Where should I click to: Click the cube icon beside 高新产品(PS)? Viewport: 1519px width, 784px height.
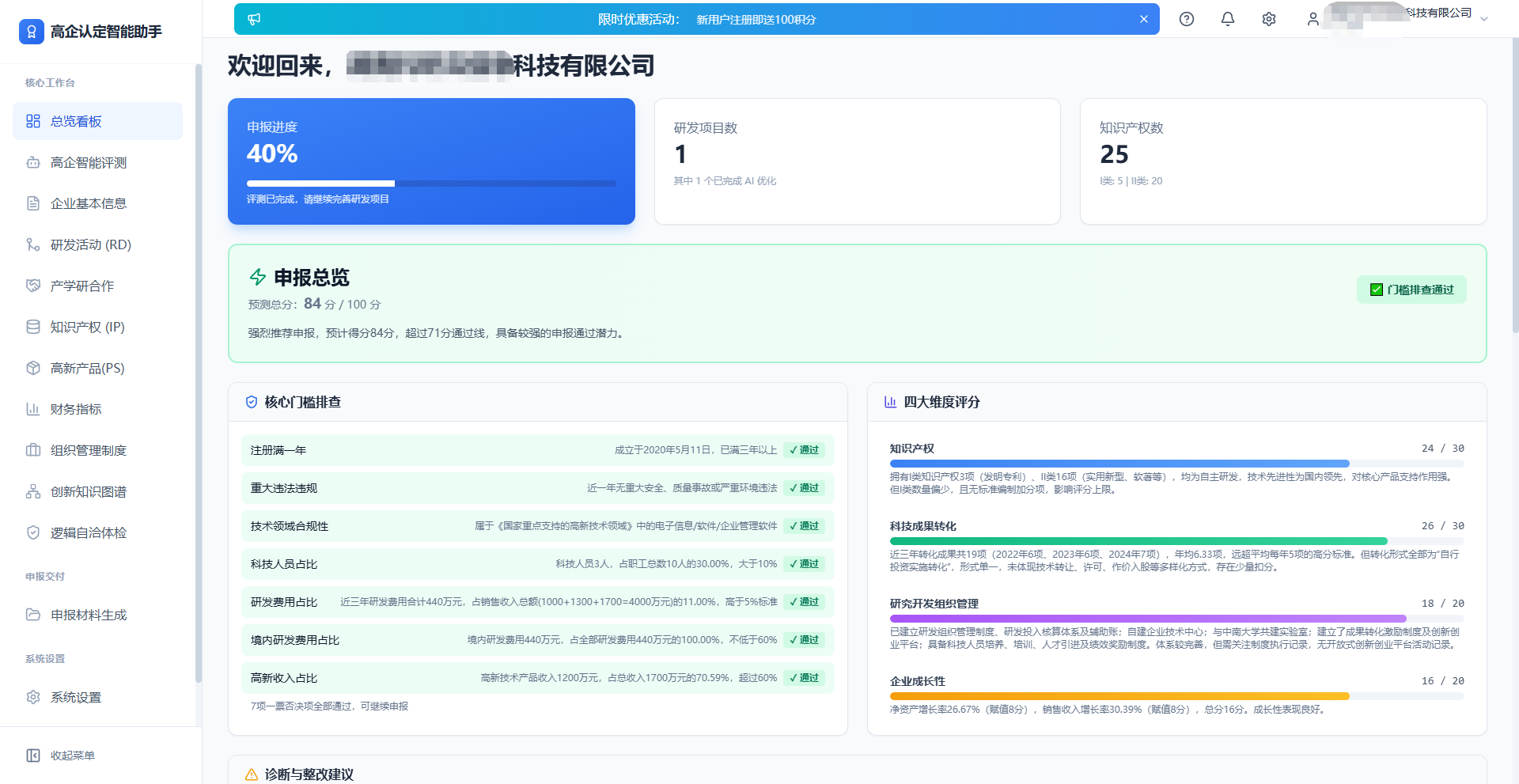[33, 368]
